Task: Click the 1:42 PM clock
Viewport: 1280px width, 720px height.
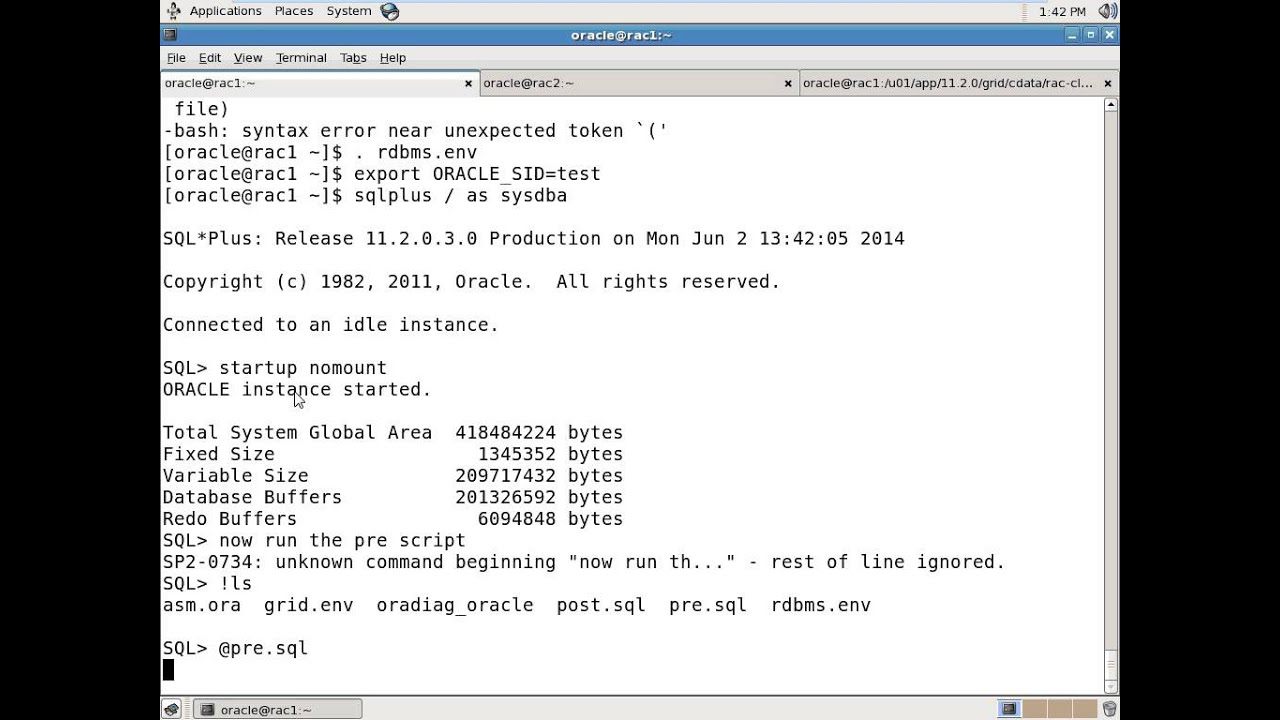Action: tap(1062, 11)
